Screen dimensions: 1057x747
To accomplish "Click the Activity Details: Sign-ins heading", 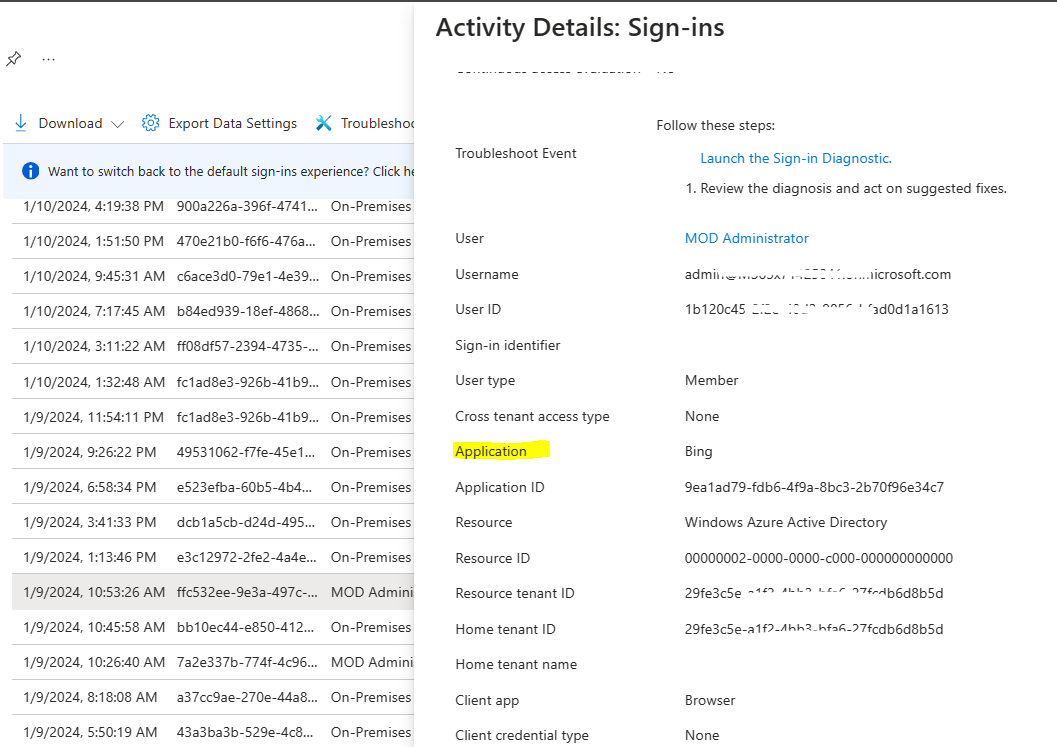I will coord(580,28).
